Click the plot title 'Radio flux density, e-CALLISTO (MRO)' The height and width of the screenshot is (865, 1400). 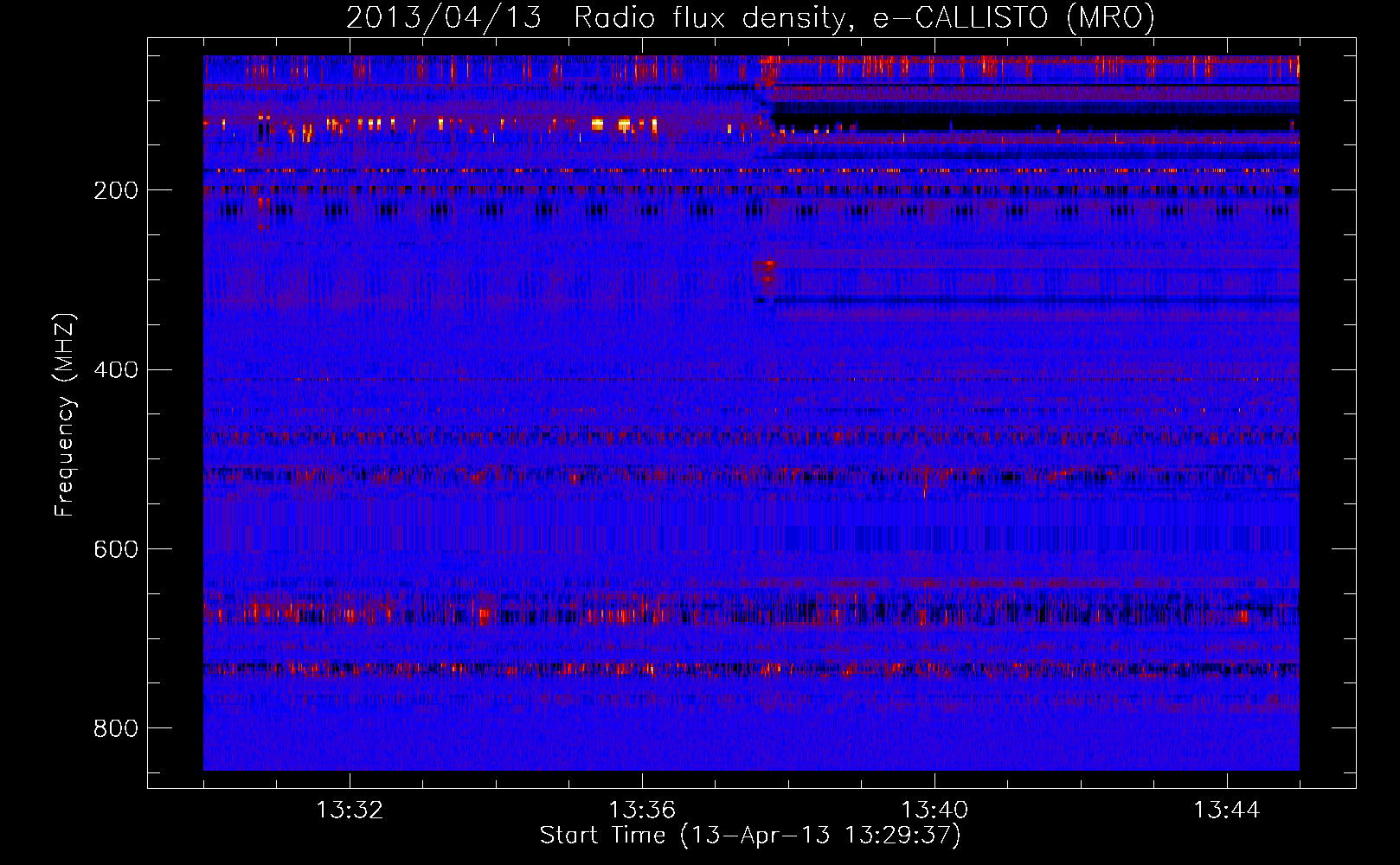point(864,17)
